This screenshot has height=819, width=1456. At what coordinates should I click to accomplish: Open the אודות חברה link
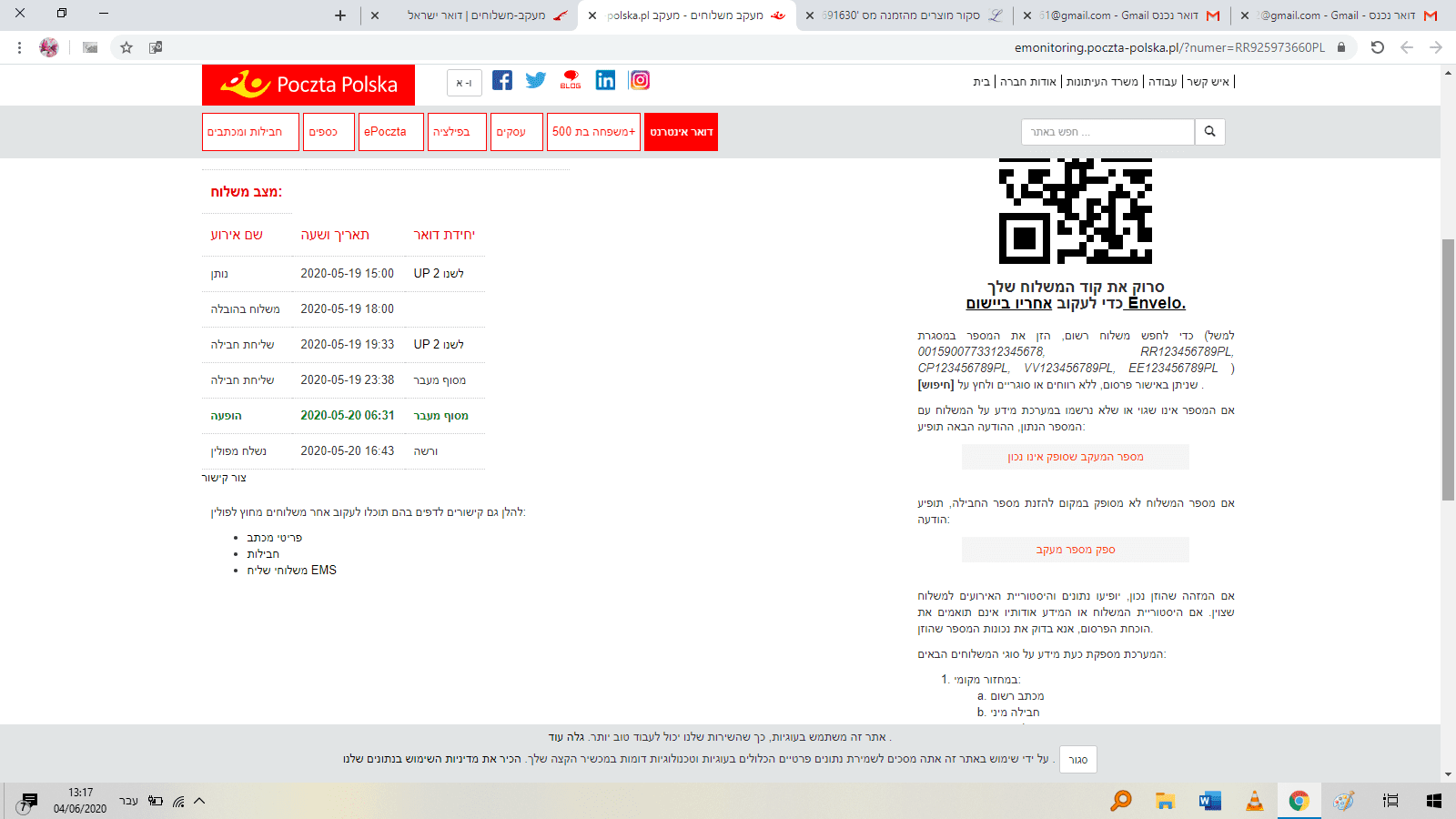(1028, 82)
